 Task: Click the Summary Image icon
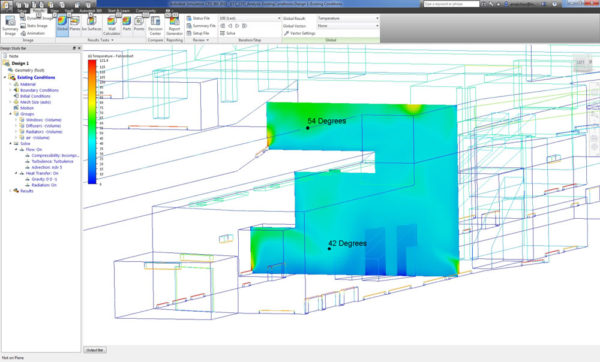click(10, 25)
